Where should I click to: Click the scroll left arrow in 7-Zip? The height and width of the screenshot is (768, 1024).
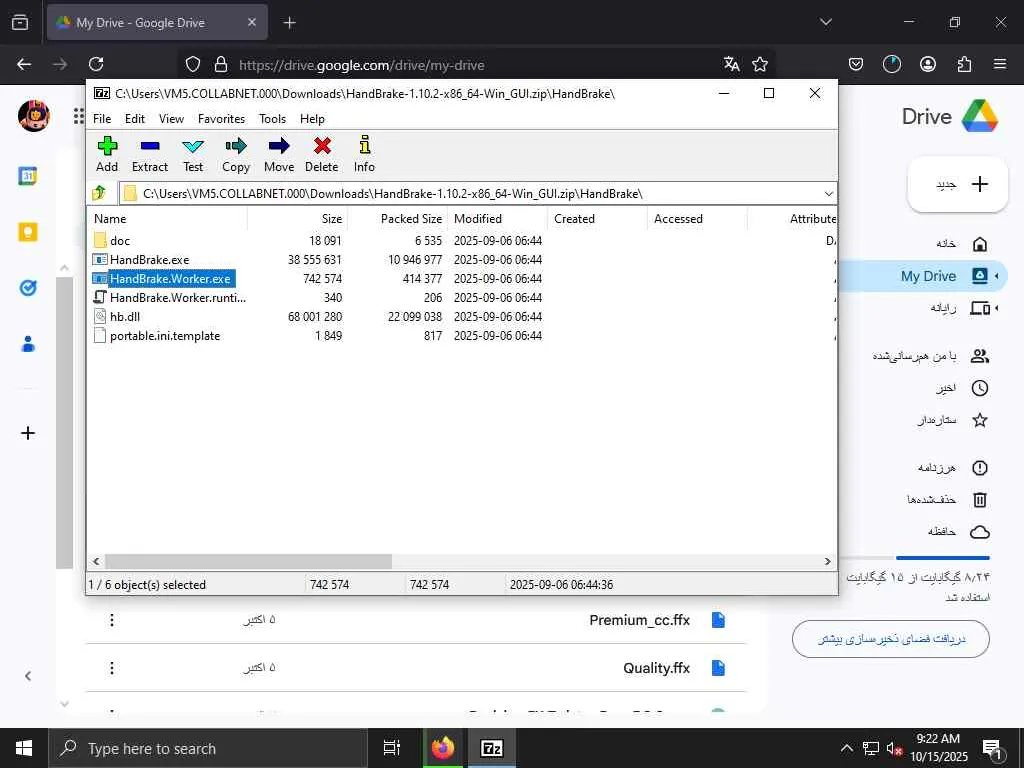(96, 561)
